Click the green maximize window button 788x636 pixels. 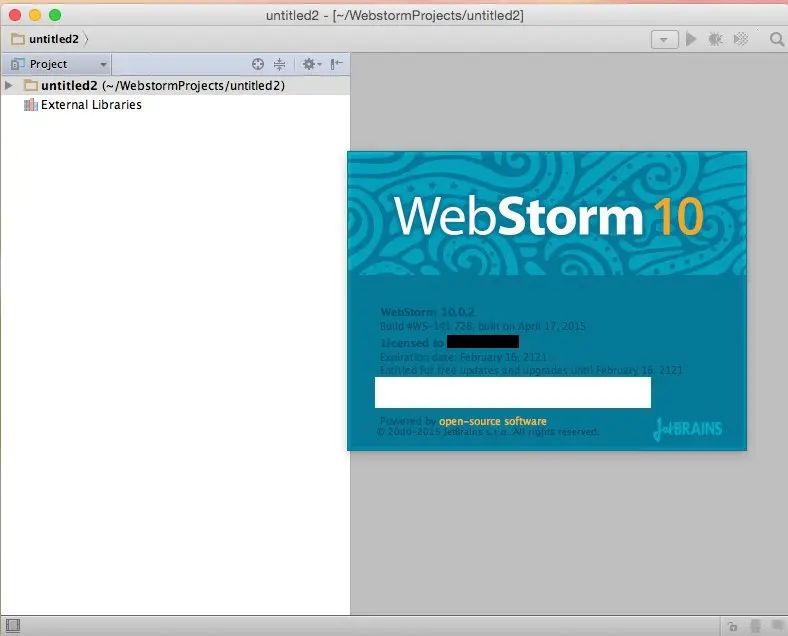click(55, 15)
